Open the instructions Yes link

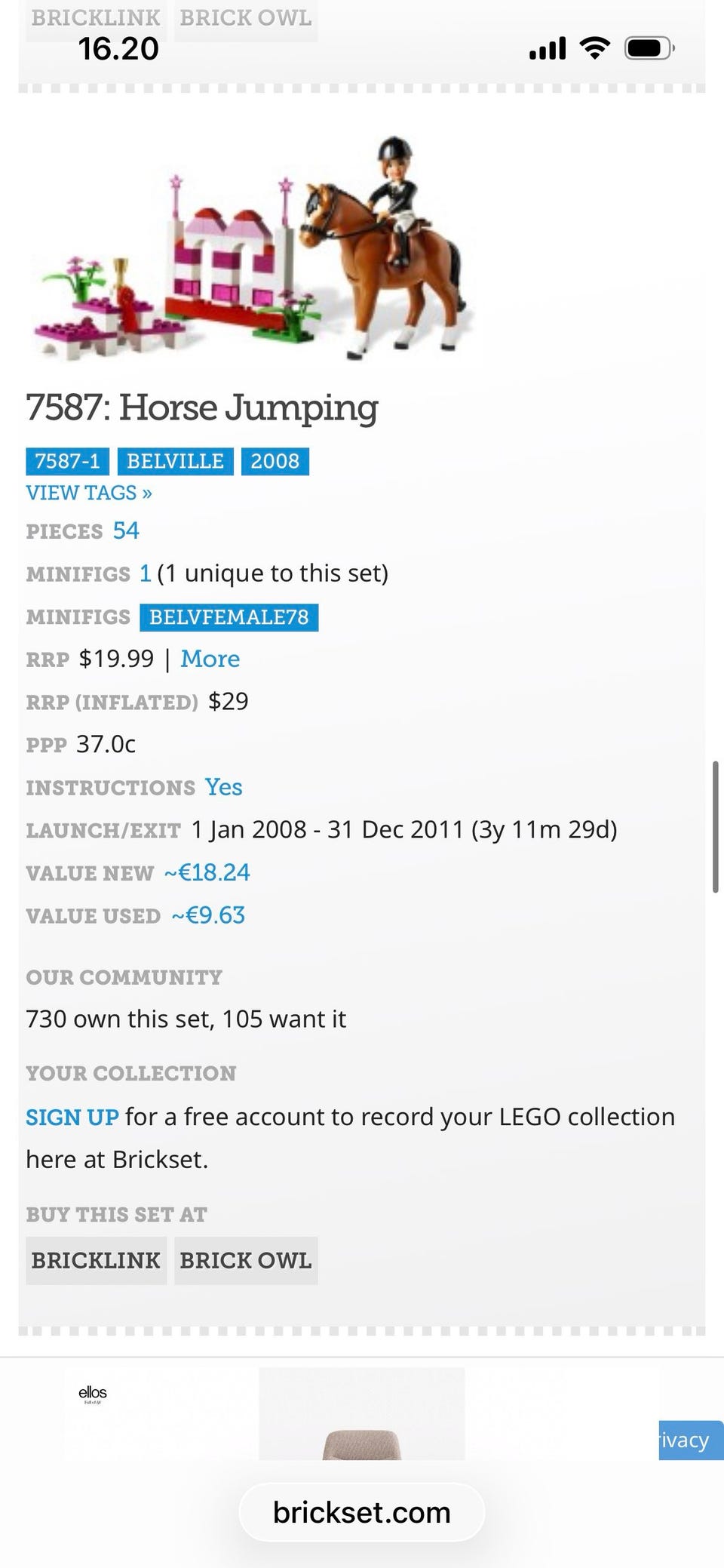[223, 787]
